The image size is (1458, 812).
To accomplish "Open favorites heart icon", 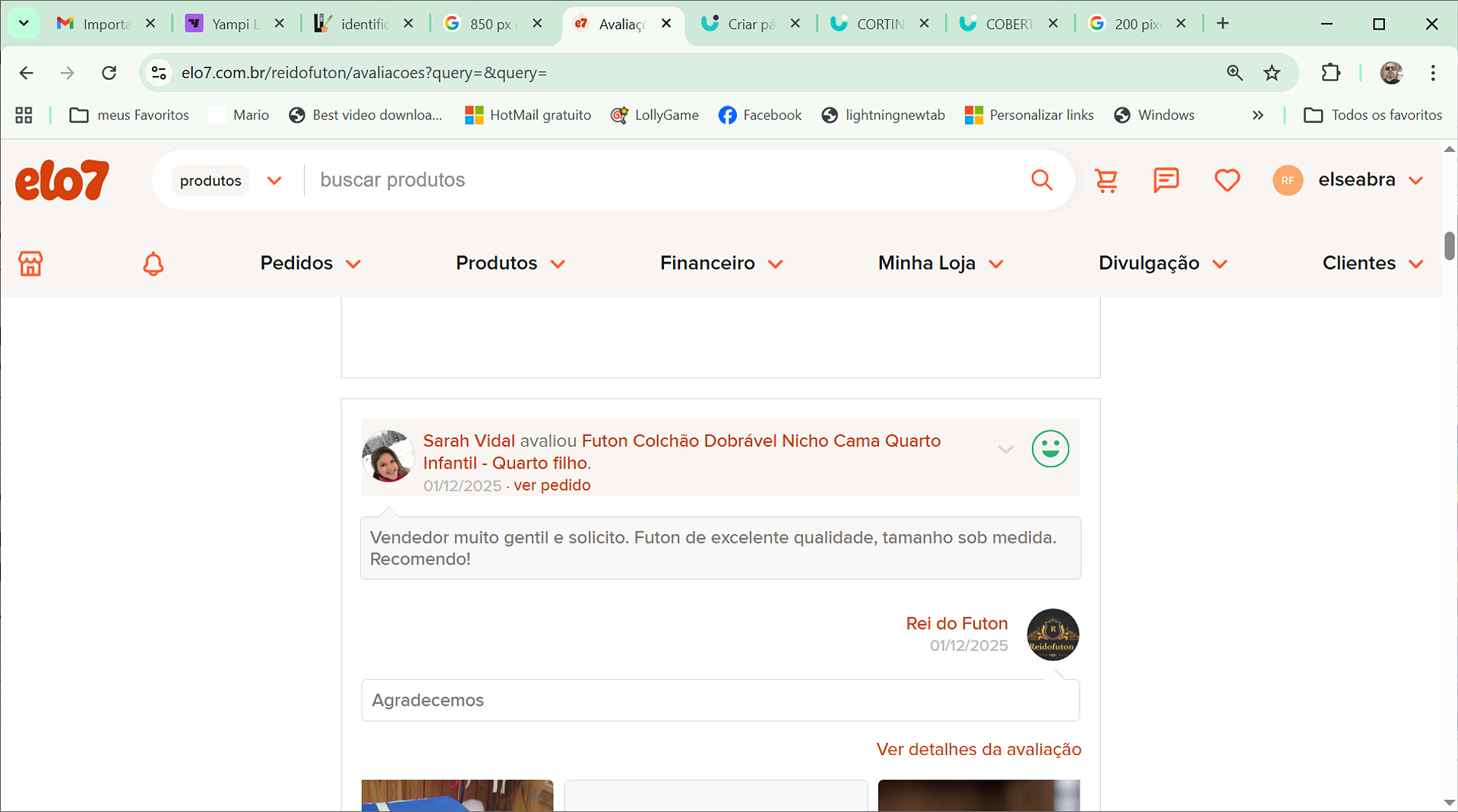I will tap(1226, 180).
